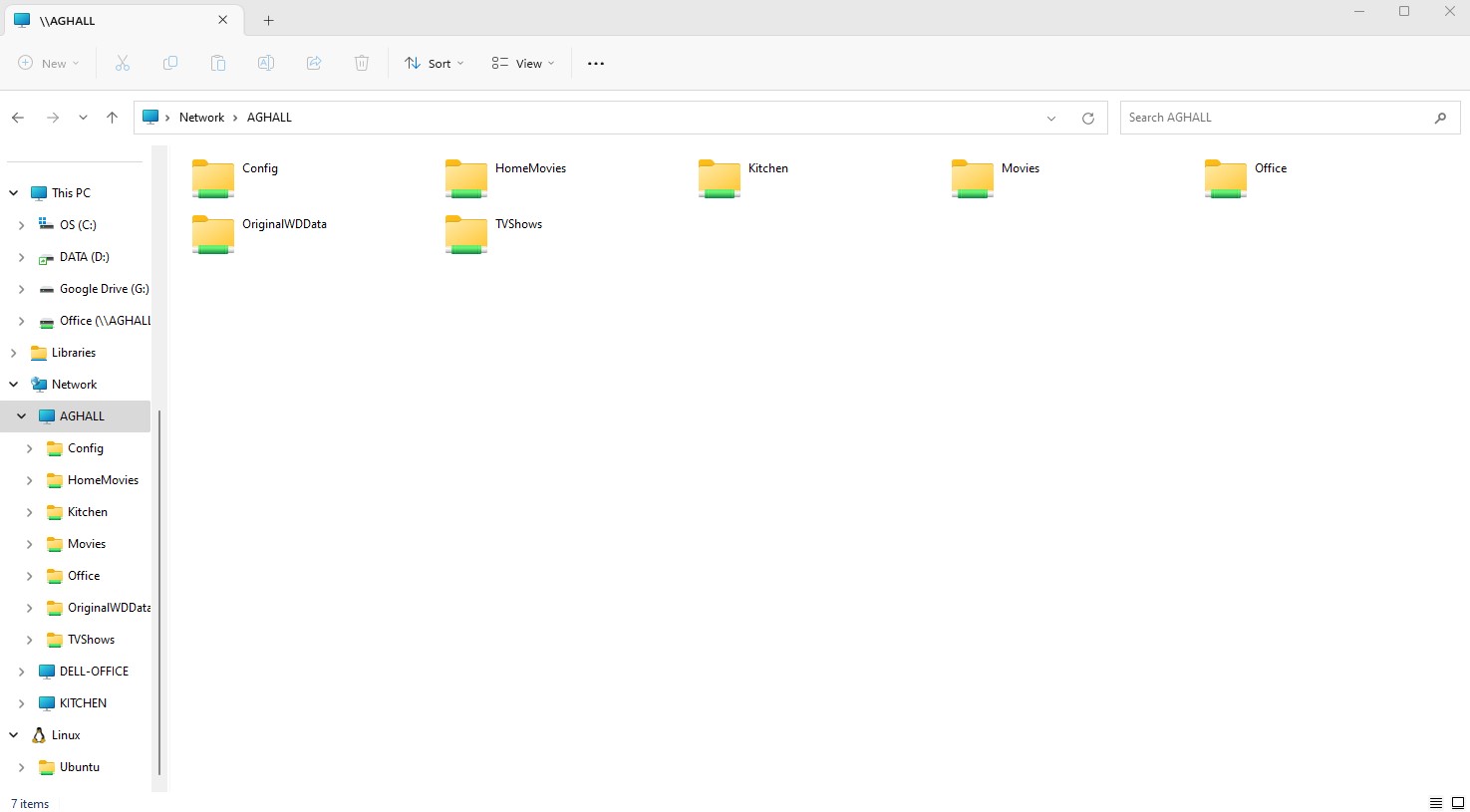Collapse the AGHALL tree node
This screenshot has height=812, width=1470.
22,416
